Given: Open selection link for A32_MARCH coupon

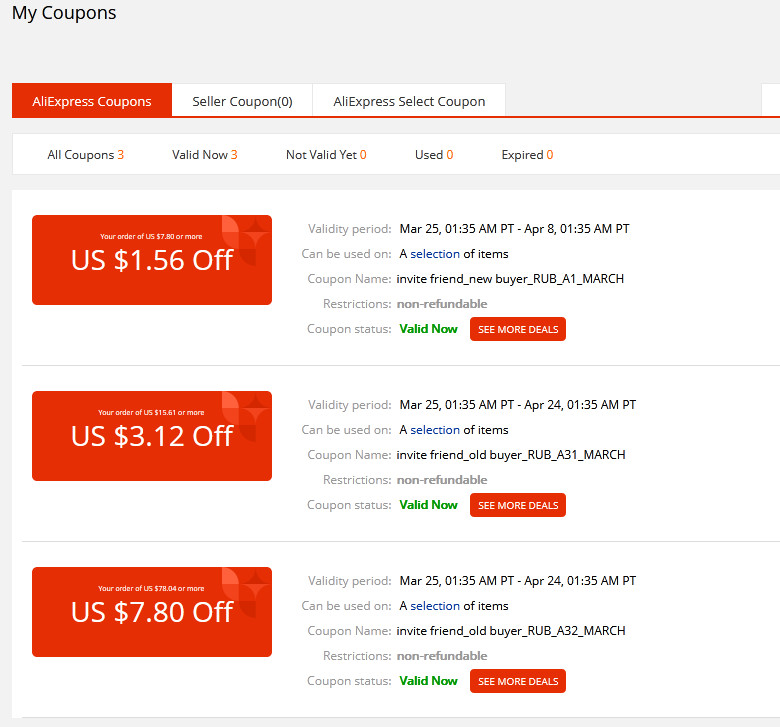Looking at the screenshot, I should click(435, 606).
